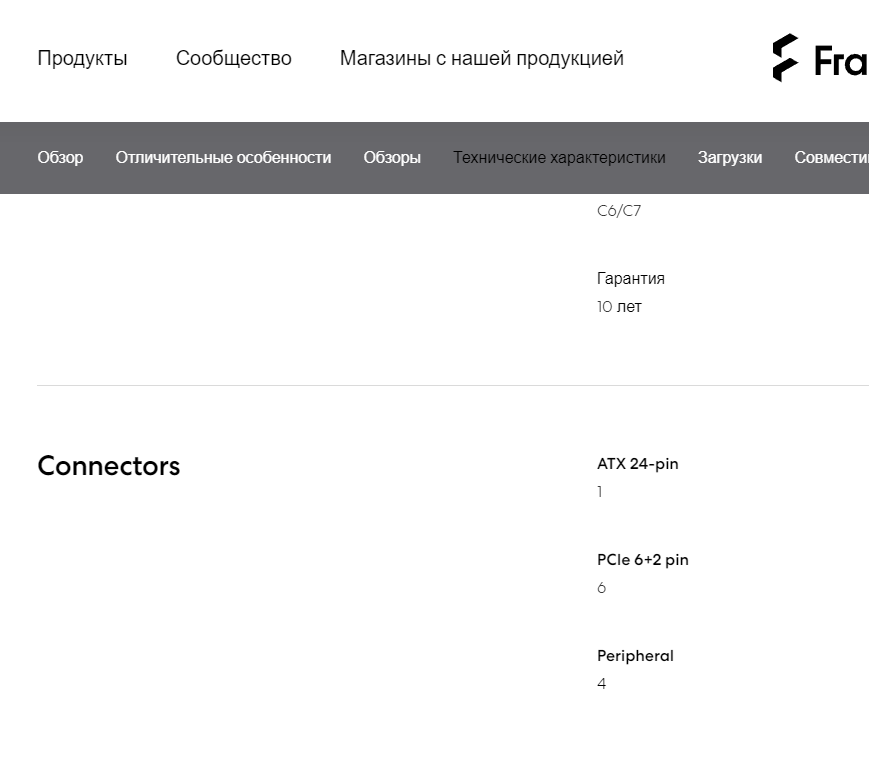
Task: Select the Технические характеристики tab
Action: click(560, 157)
